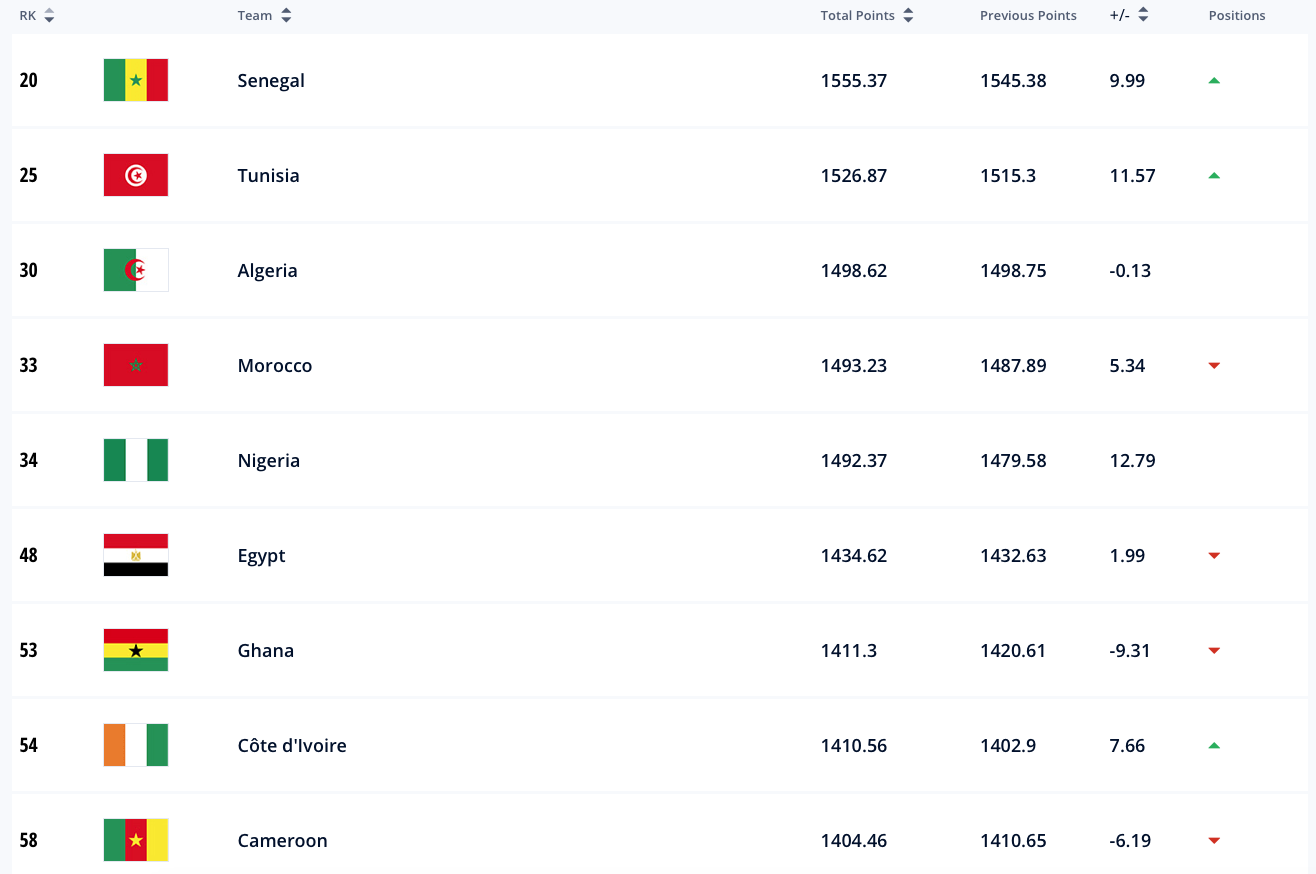The image size is (1316, 874).
Task: Open the Egypt team link
Action: pos(261,555)
